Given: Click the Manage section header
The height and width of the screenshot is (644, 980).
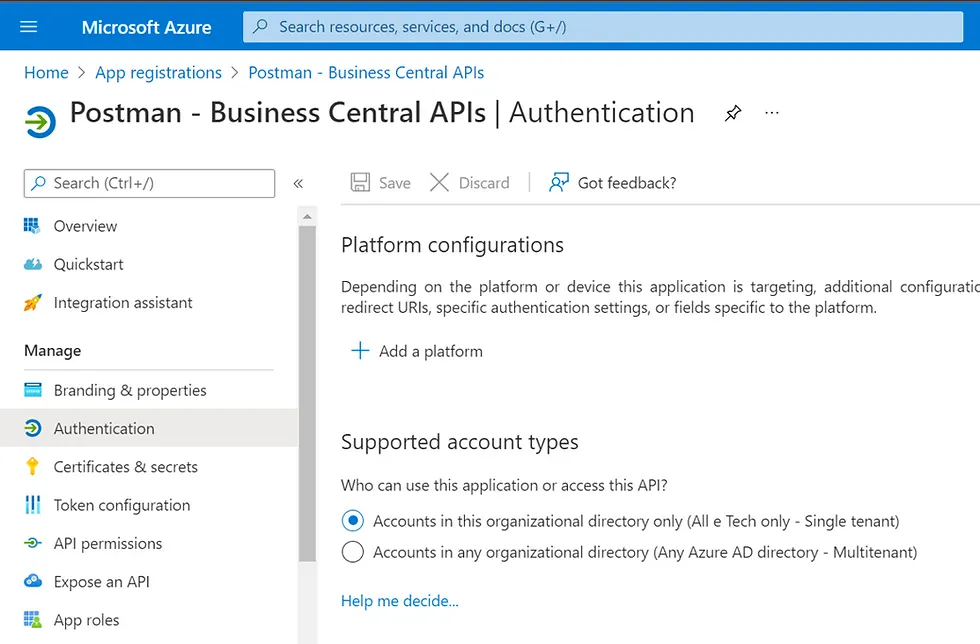Looking at the screenshot, I should click(x=52, y=351).
